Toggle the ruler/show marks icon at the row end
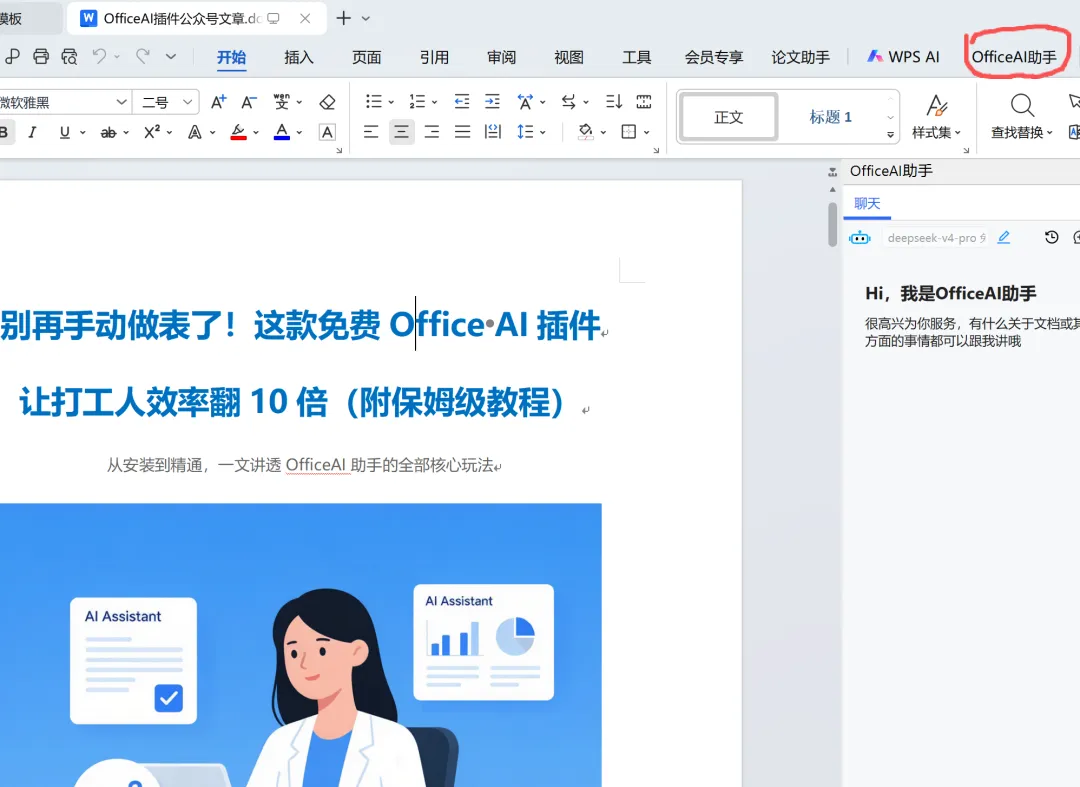The height and width of the screenshot is (787, 1080). tap(644, 102)
